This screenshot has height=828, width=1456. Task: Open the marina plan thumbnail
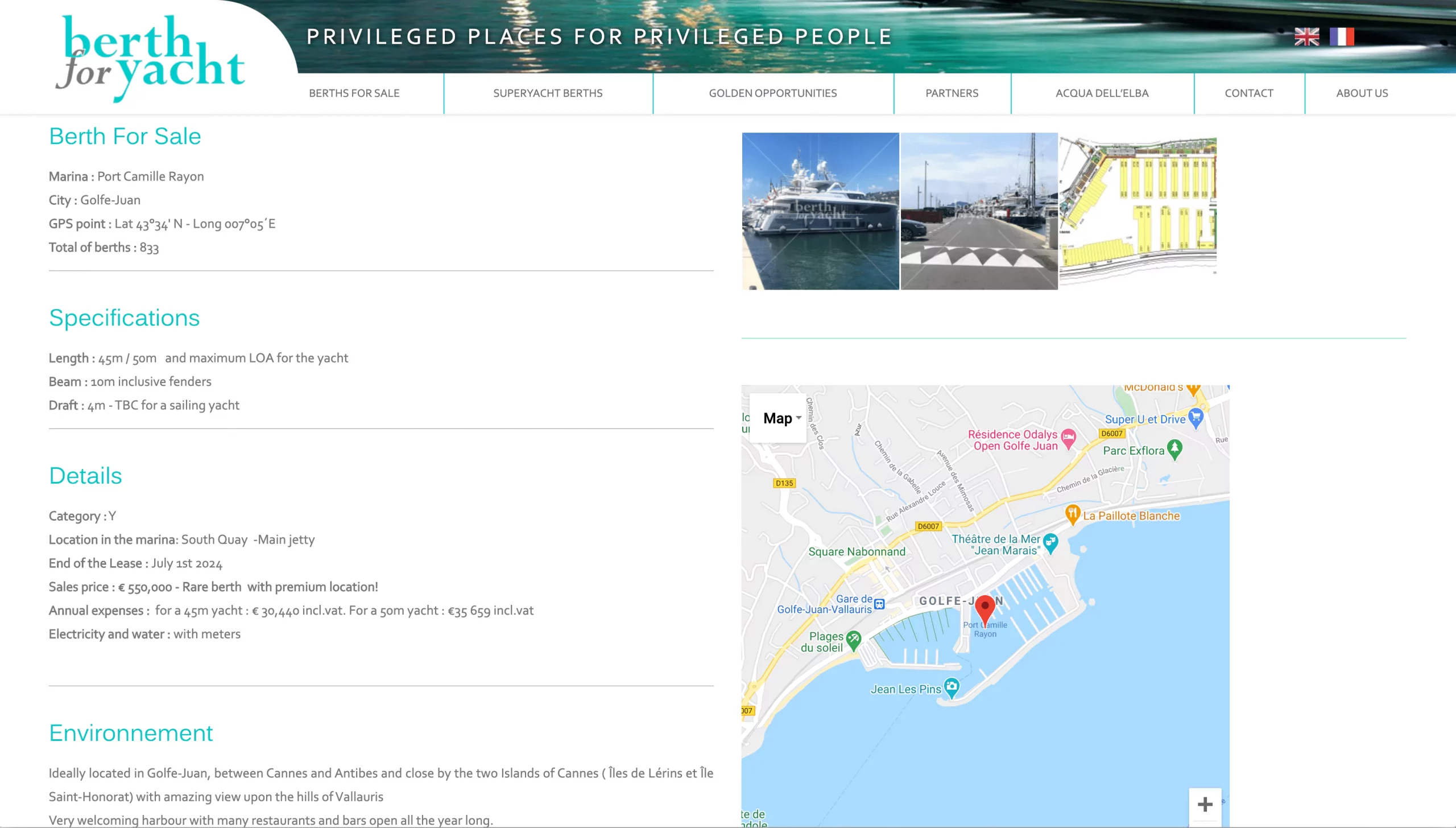pos(1137,211)
